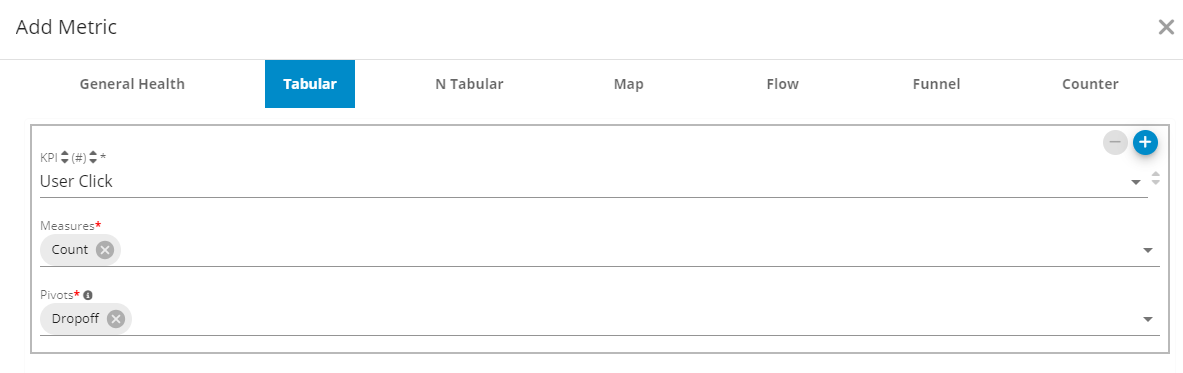The image size is (1183, 373).
Task: Click the active Tabular tab
Action: click(310, 84)
